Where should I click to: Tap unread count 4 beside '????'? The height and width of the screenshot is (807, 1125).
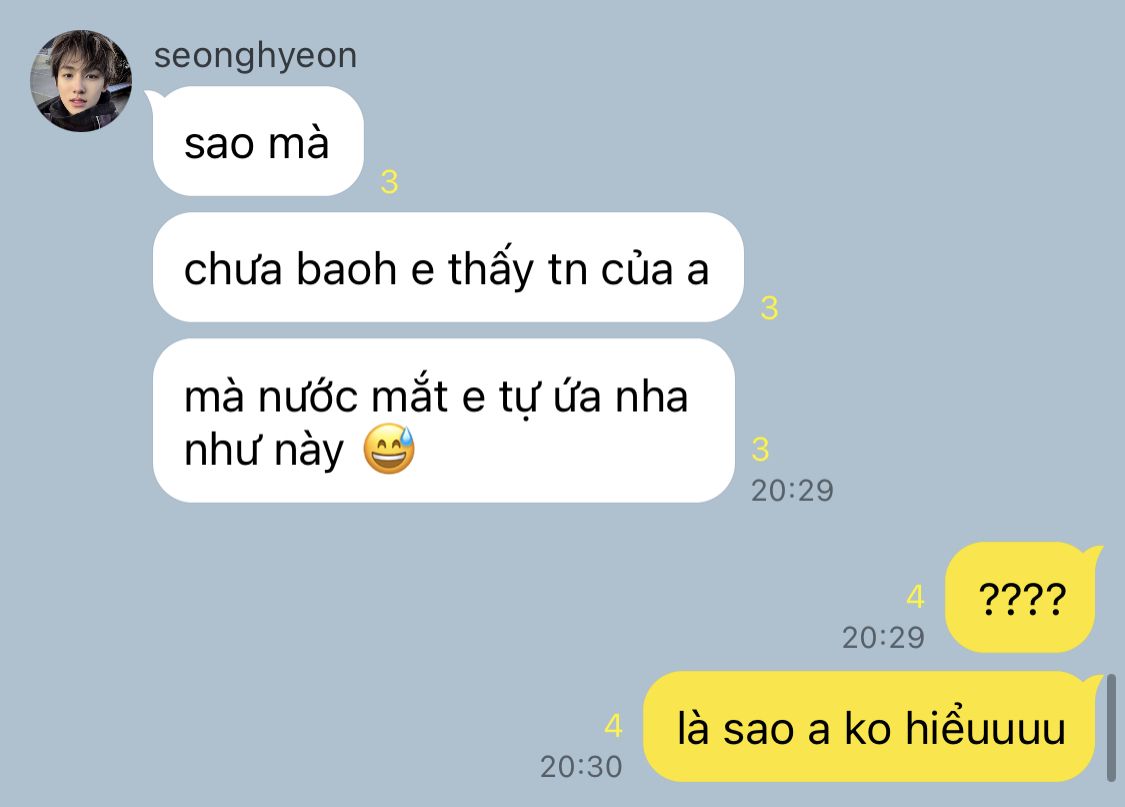tap(915, 597)
